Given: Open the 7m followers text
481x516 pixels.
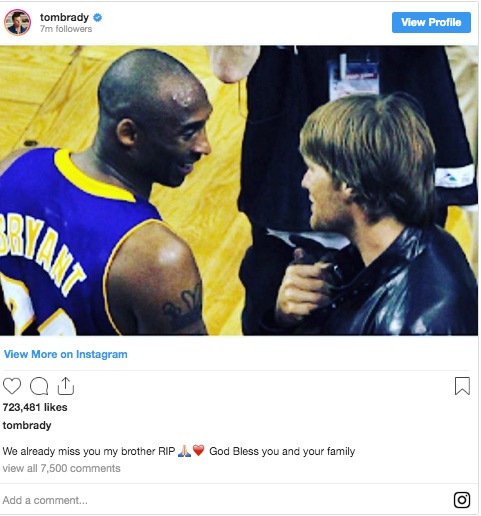Looking at the screenshot, I should click(66, 29).
